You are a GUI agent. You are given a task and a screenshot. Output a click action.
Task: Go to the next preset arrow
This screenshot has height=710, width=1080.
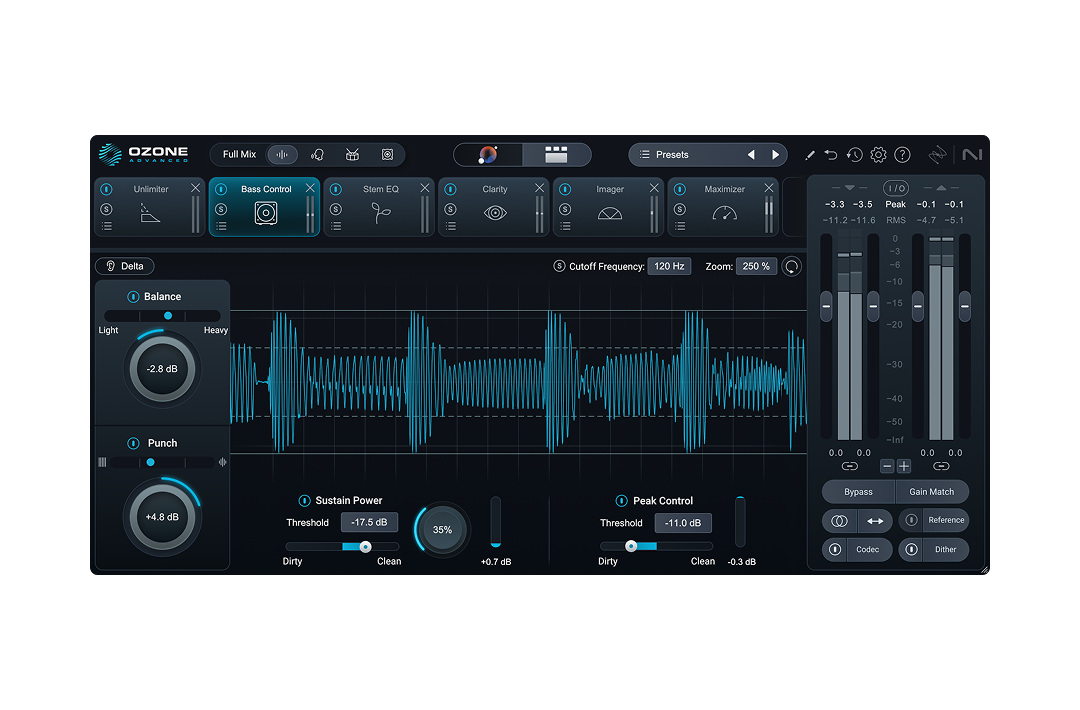click(x=775, y=155)
